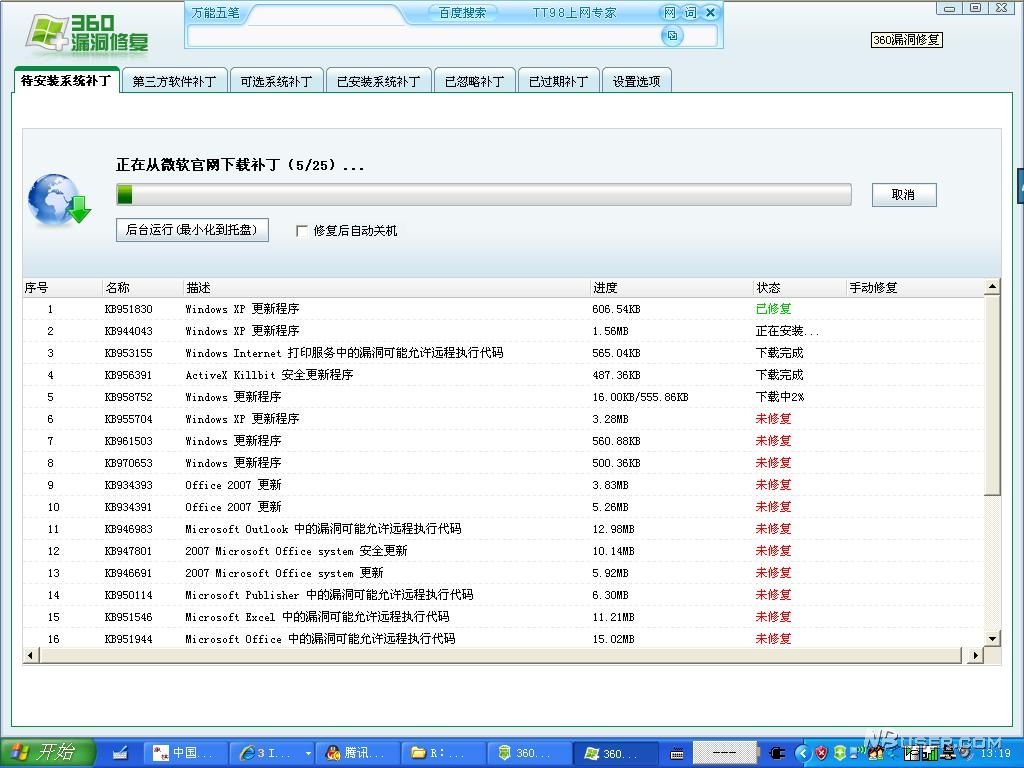Click the 13:19 taskbar clock
The height and width of the screenshot is (768, 1024).
click(x=995, y=753)
